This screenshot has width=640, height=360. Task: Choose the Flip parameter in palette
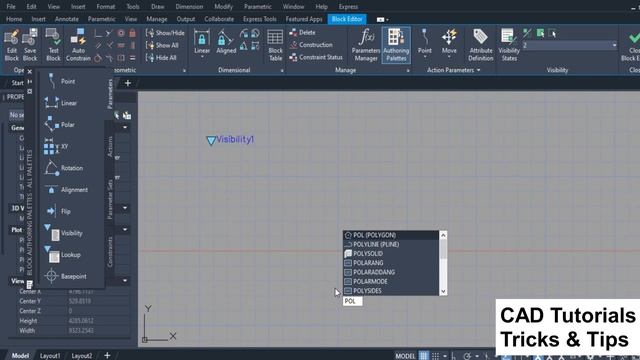point(58,211)
